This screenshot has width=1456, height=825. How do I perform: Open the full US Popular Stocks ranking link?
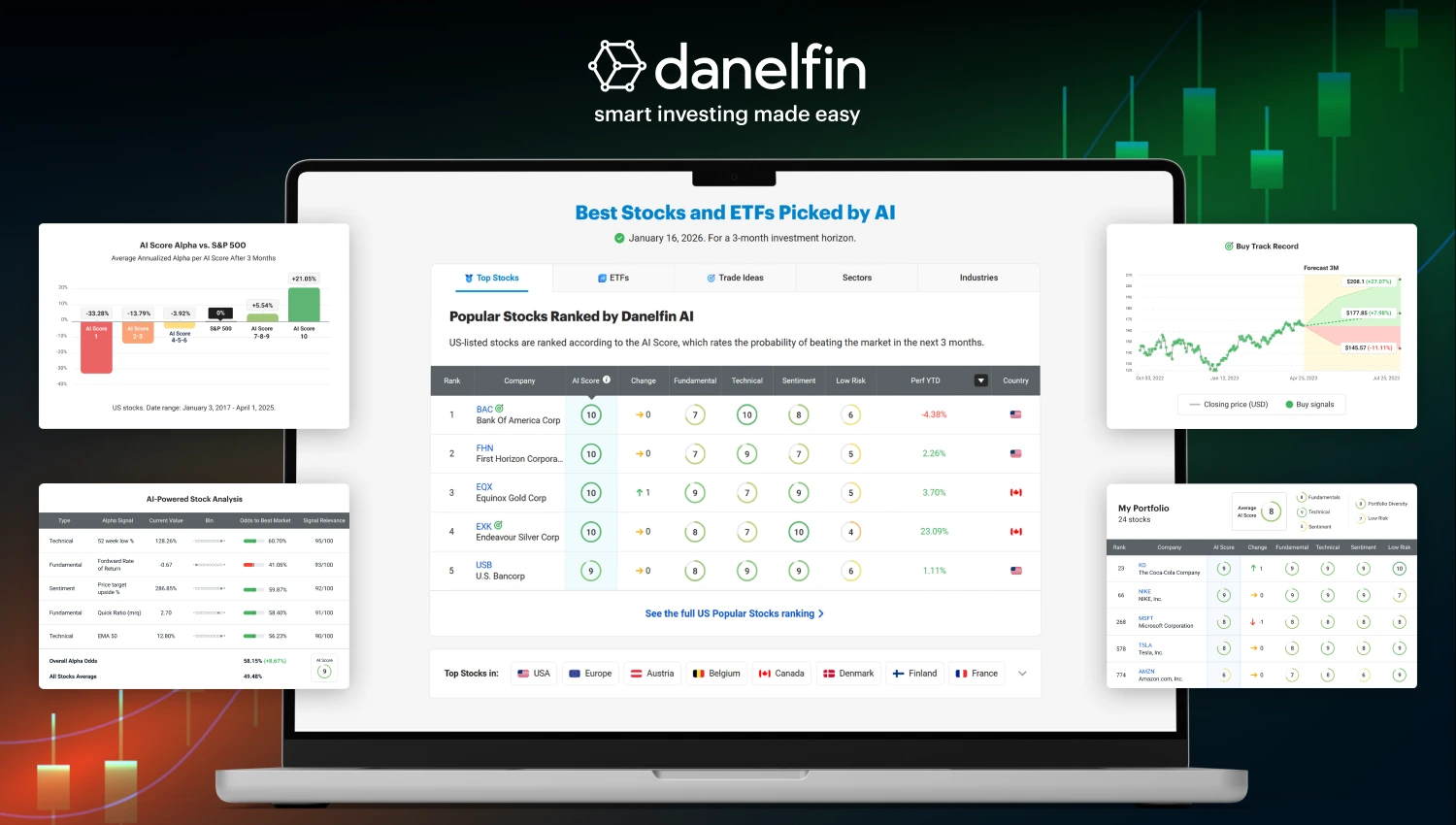734,613
